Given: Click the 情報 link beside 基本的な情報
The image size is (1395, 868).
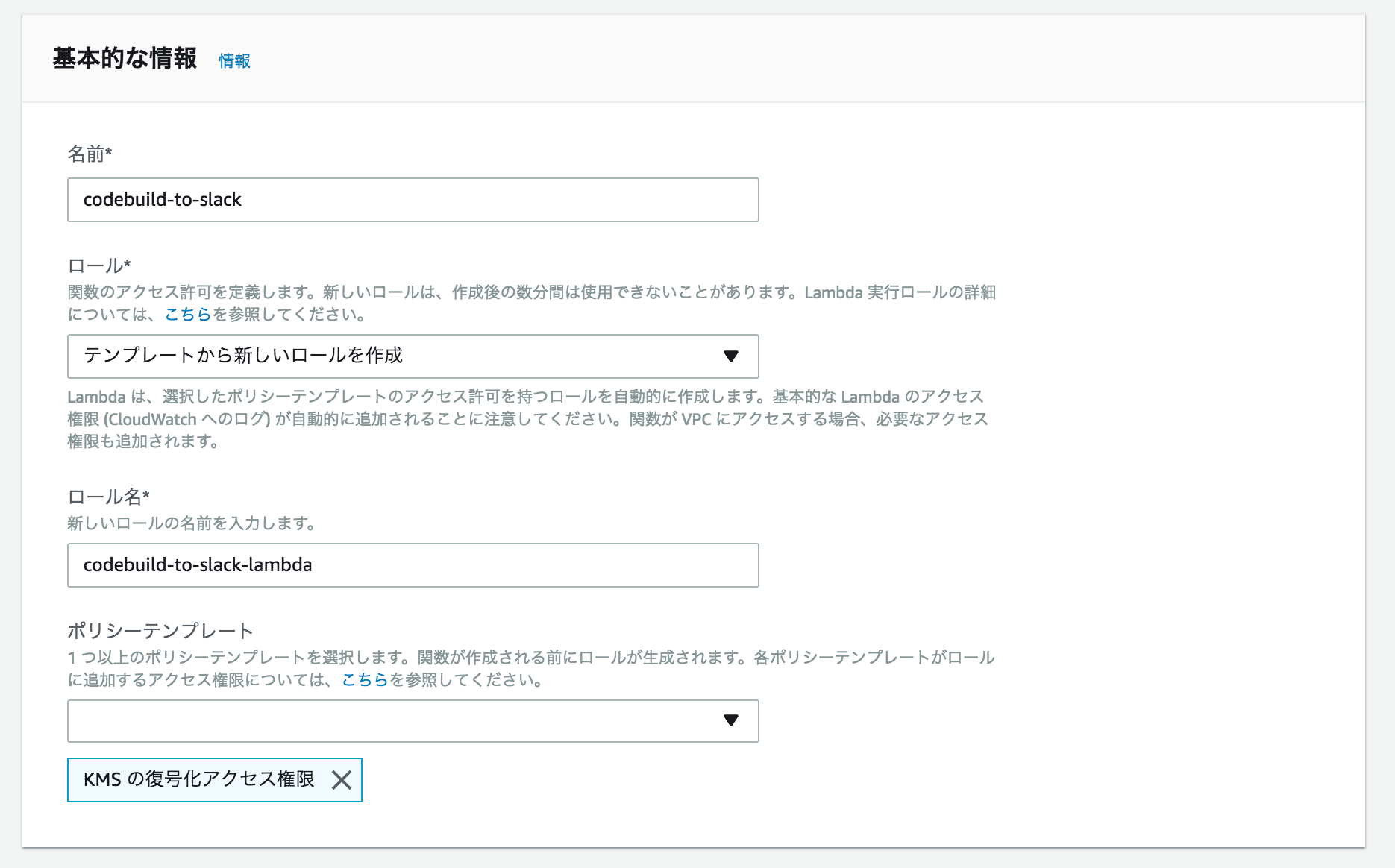Looking at the screenshot, I should pyautogui.click(x=234, y=60).
